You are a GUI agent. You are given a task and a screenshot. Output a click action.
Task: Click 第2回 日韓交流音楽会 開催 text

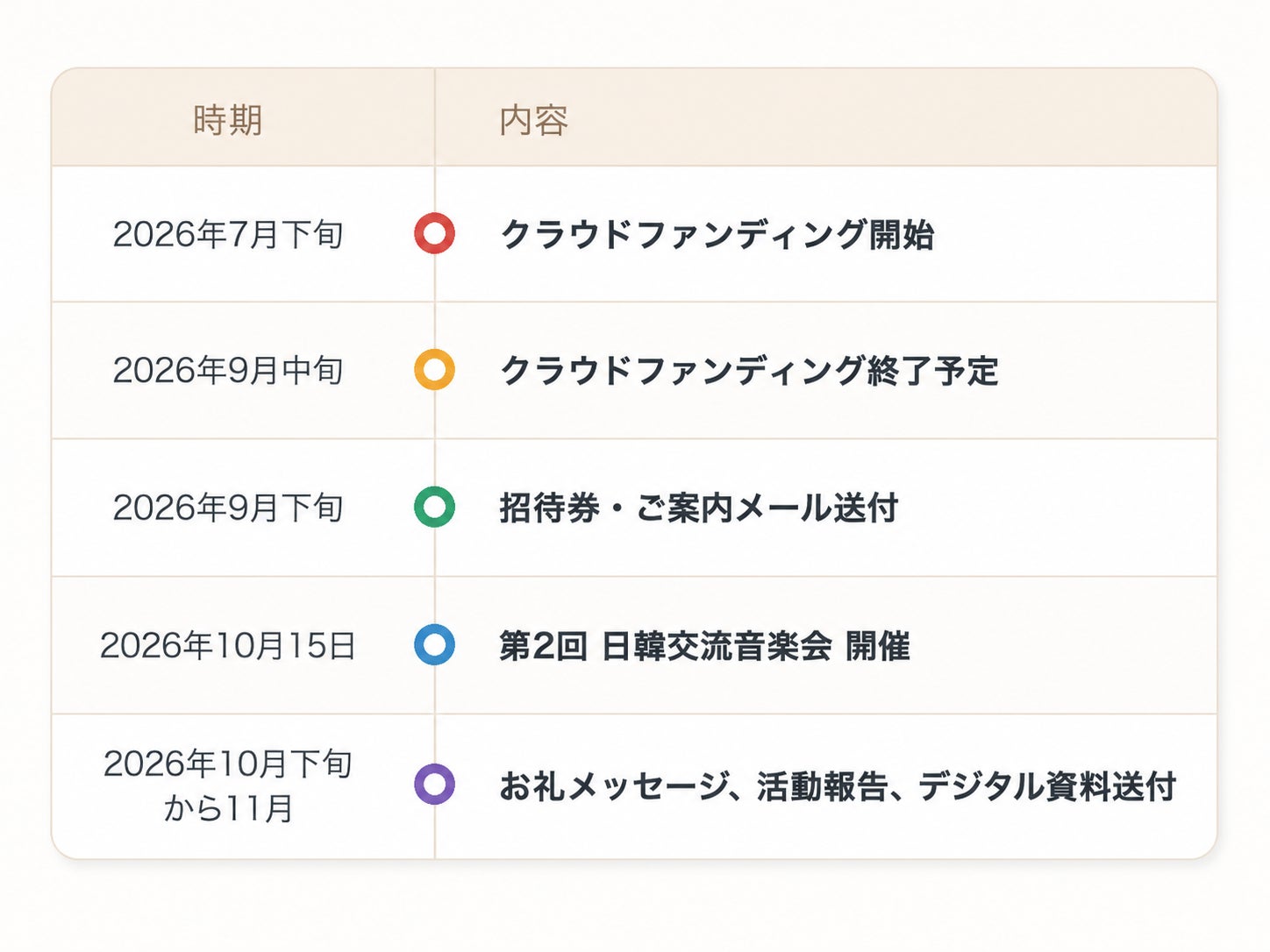[x=705, y=646]
